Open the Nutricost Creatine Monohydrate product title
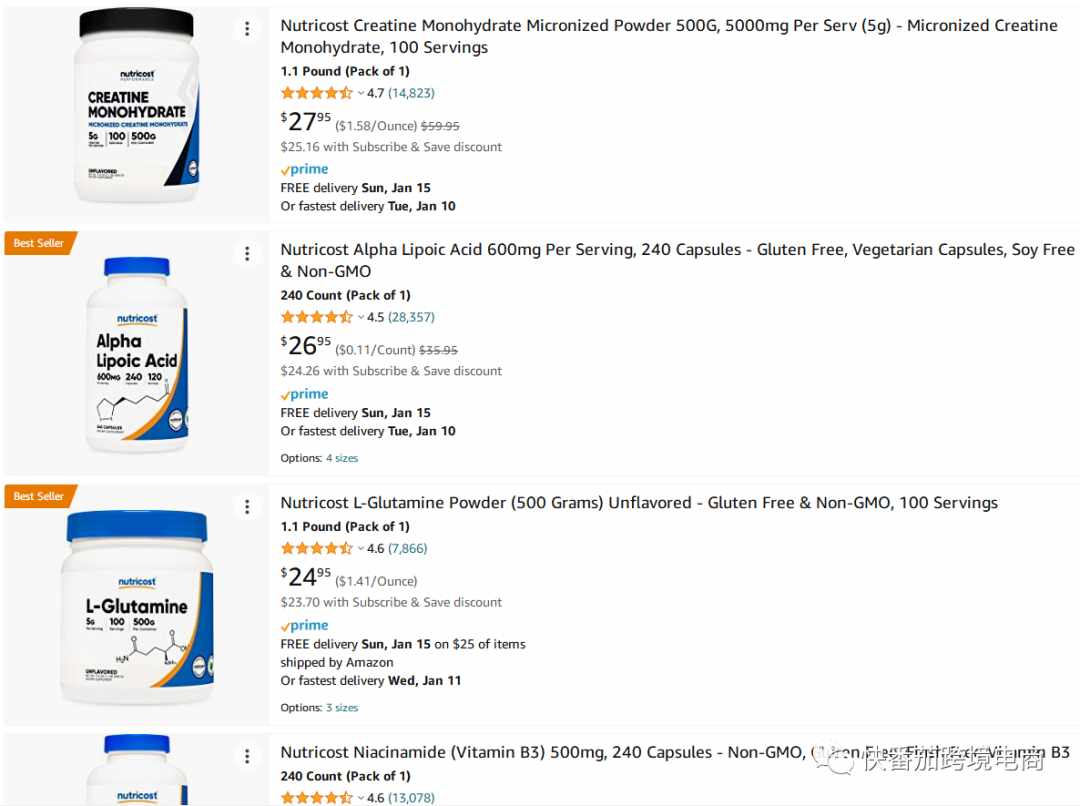Viewport: 1080px width, 806px height. [x=669, y=37]
